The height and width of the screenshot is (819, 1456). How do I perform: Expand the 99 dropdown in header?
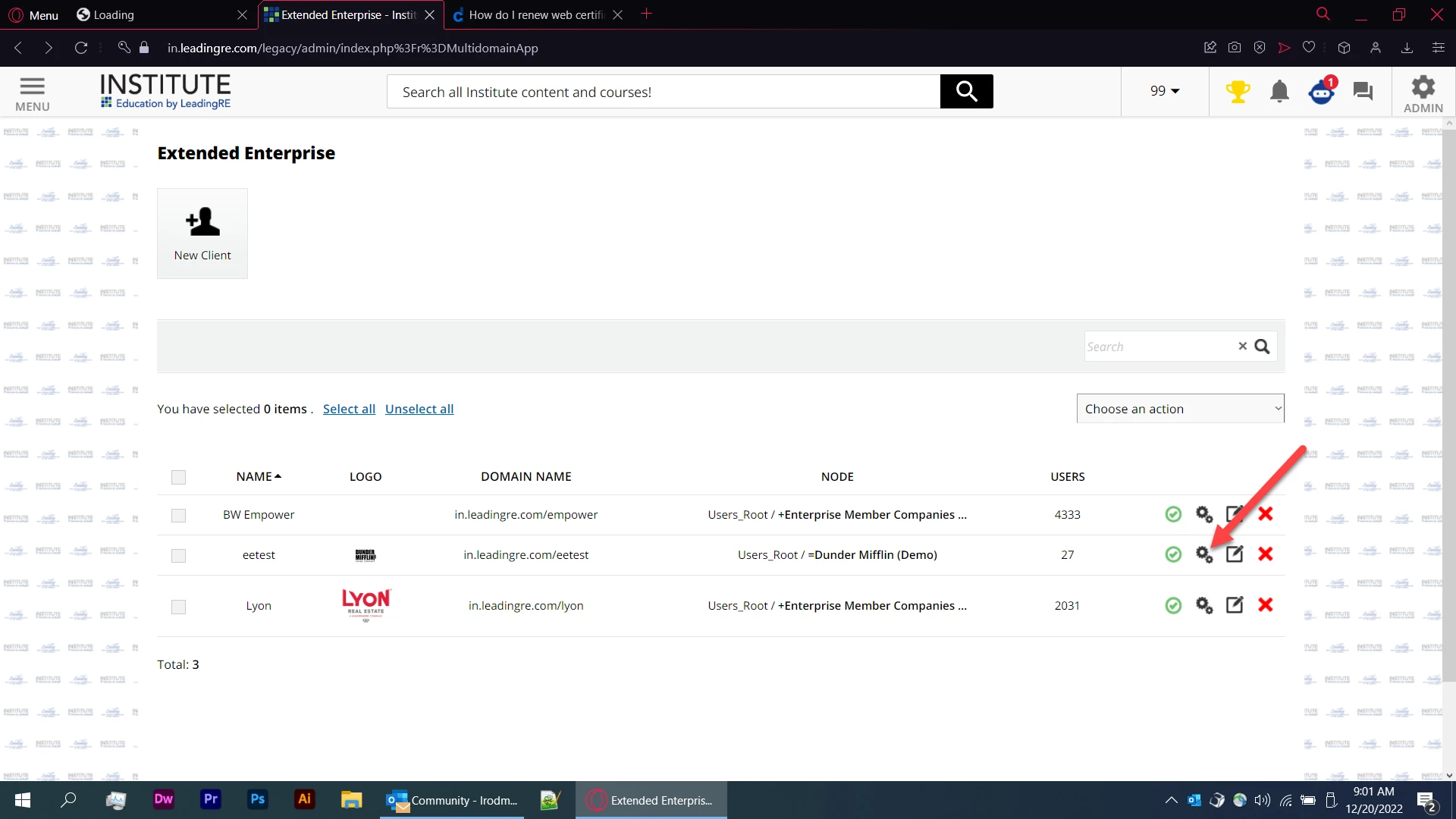pyautogui.click(x=1165, y=91)
